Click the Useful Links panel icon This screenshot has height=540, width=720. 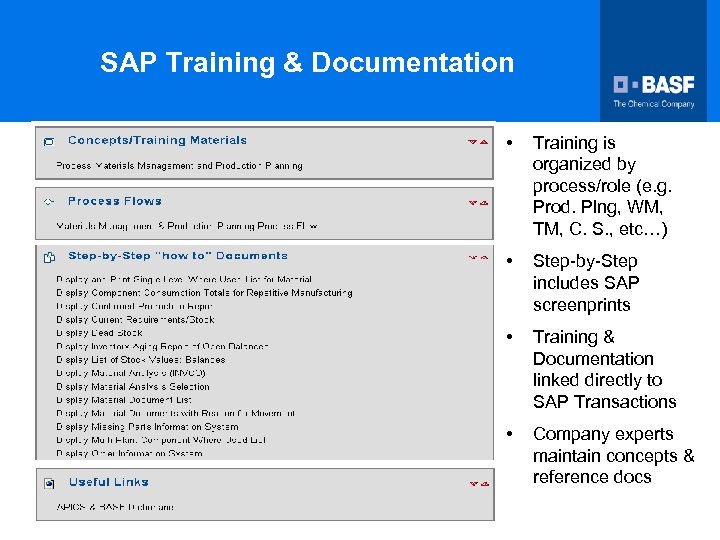coord(49,483)
